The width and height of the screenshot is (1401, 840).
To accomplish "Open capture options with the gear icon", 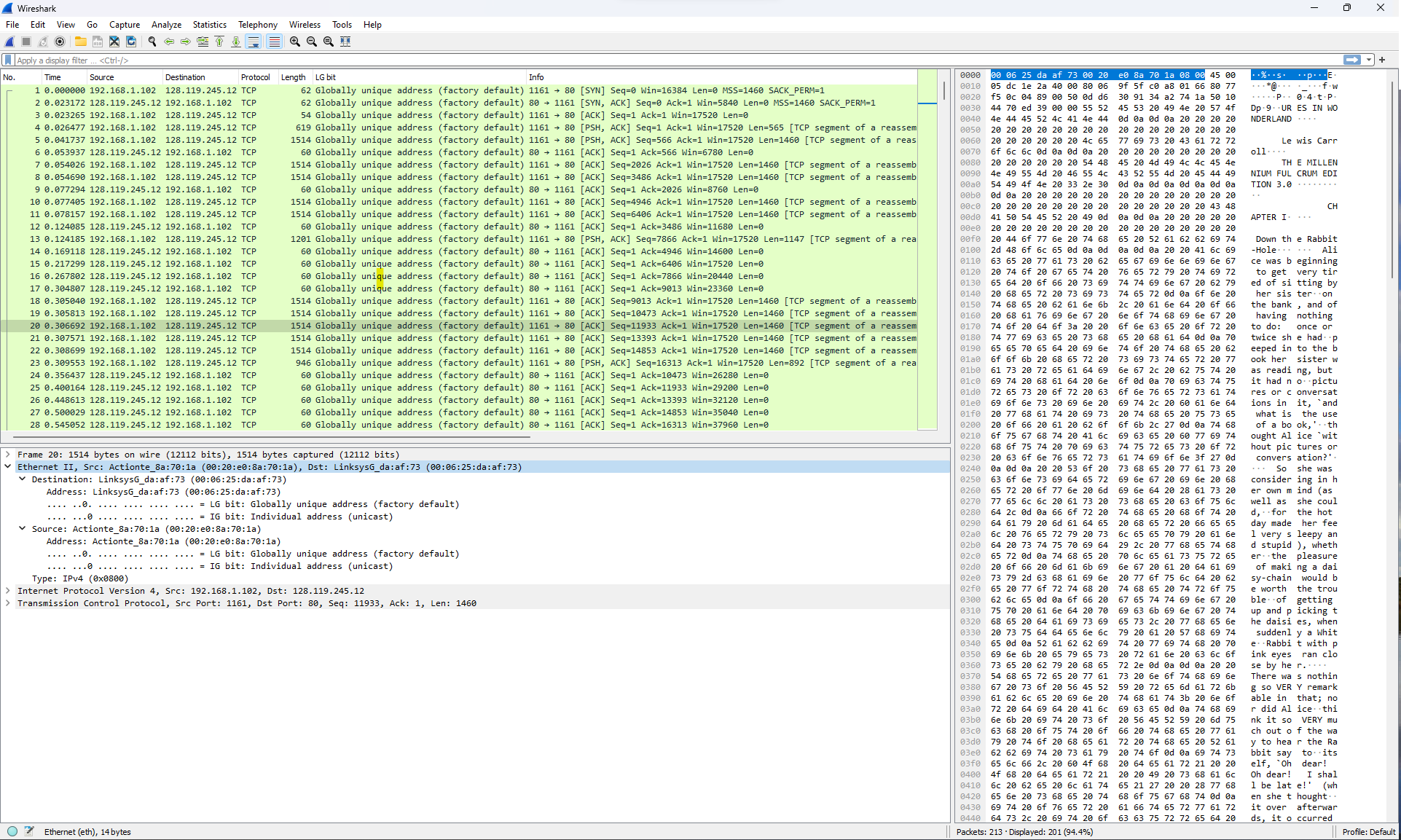I will point(59,42).
